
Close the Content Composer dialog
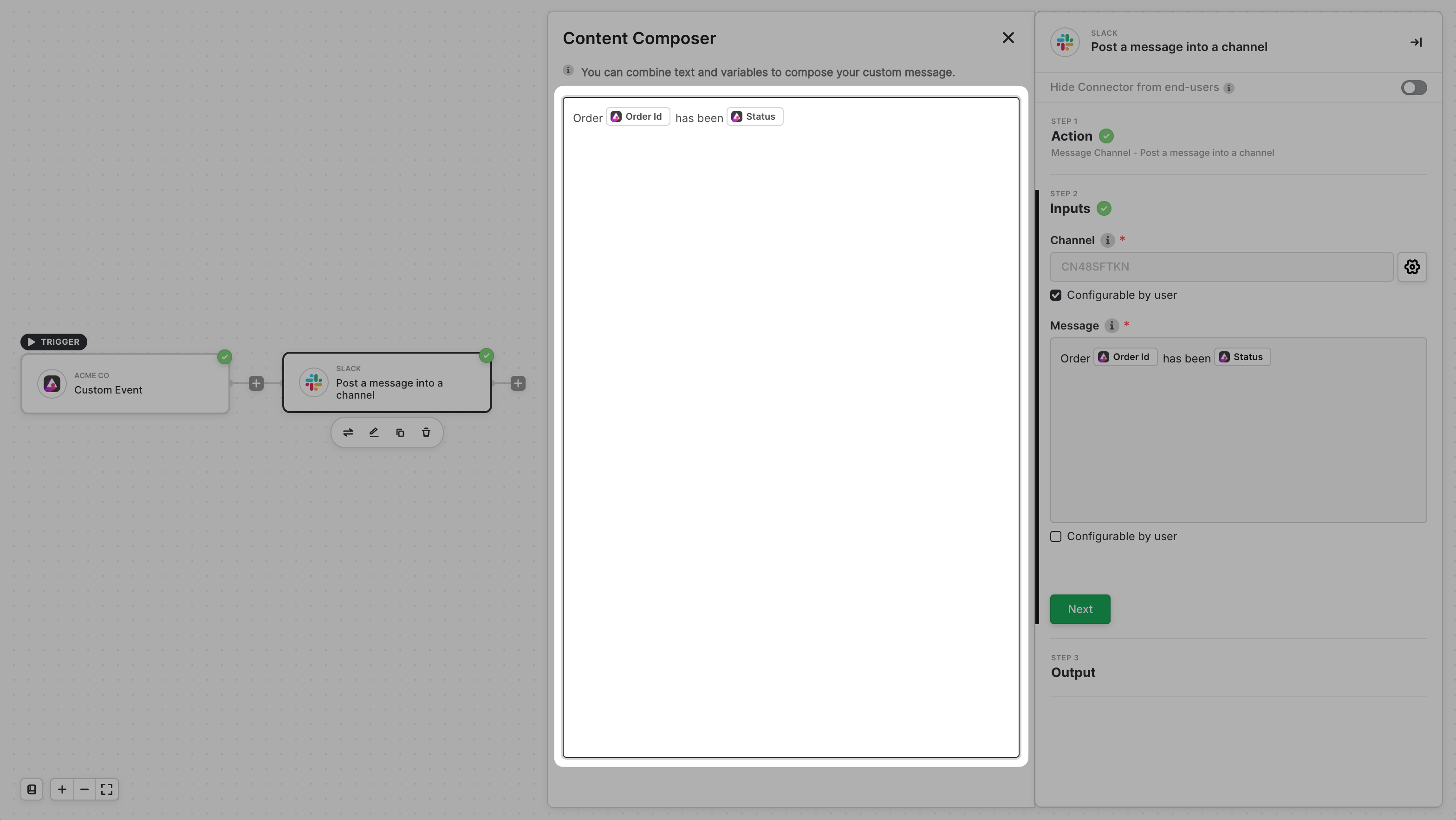pyautogui.click(x=1008, y=38)
